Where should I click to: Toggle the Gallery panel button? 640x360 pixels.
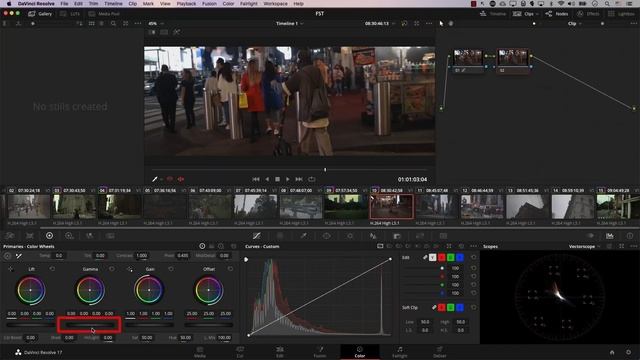coord(40,14)
